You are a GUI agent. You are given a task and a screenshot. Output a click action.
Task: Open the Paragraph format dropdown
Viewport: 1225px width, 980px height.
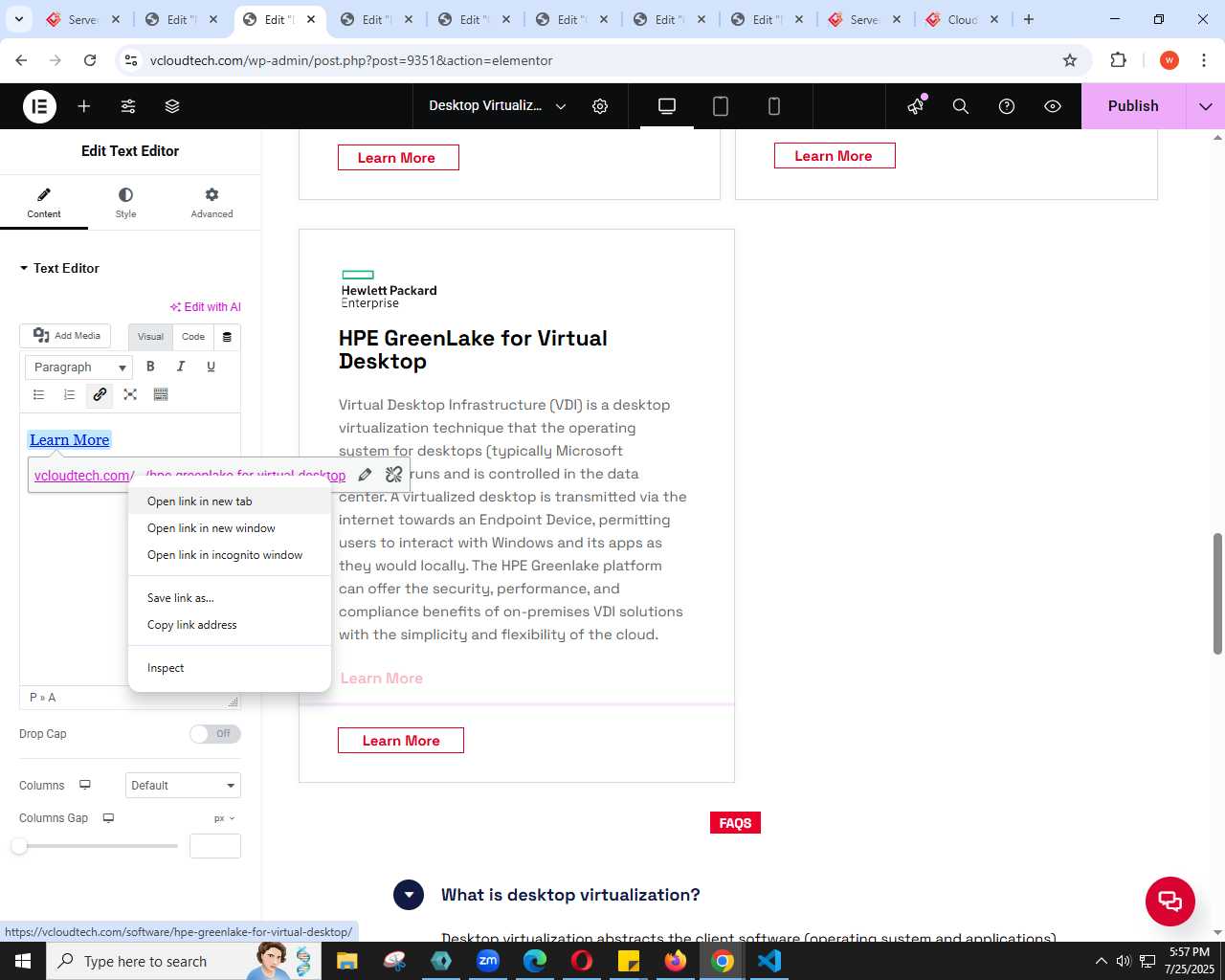[x=78, y=367]
